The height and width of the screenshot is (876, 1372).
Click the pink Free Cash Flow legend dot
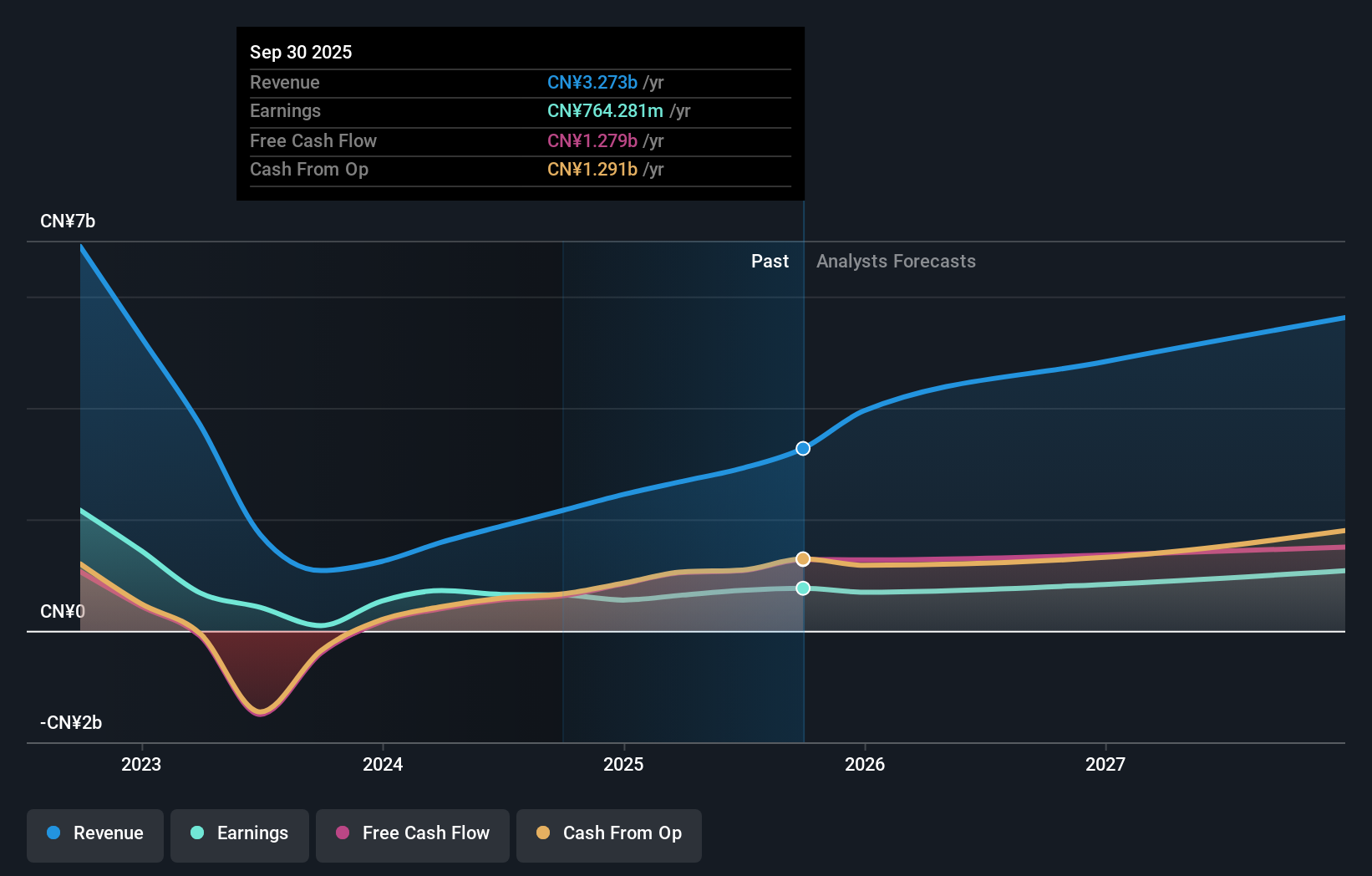click(343, 833)
